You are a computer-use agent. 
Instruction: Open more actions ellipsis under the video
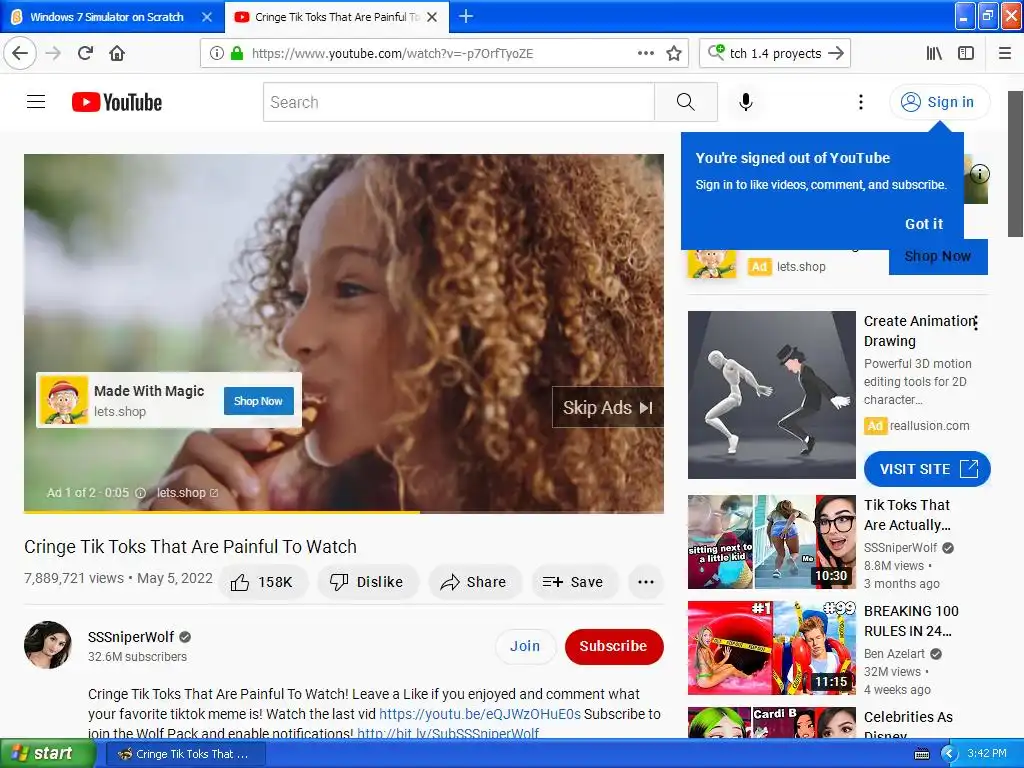646,582
